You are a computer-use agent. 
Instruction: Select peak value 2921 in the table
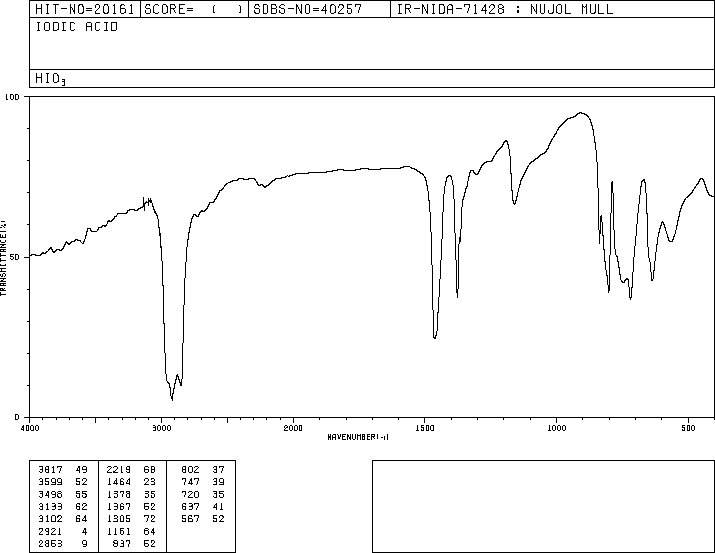point(51,532)
